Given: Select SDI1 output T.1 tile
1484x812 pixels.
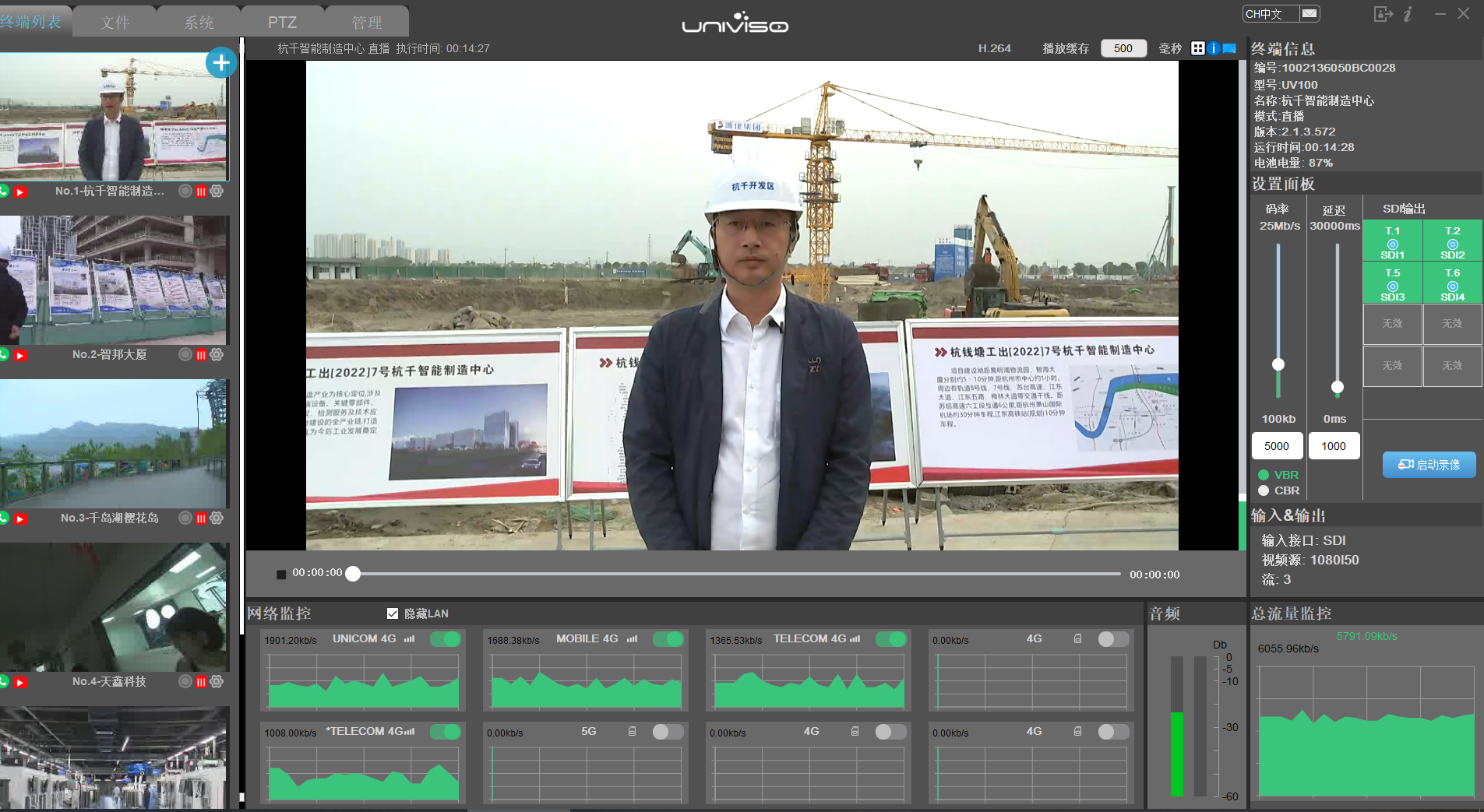Looking at the screenshot, I should point(1392,242).
